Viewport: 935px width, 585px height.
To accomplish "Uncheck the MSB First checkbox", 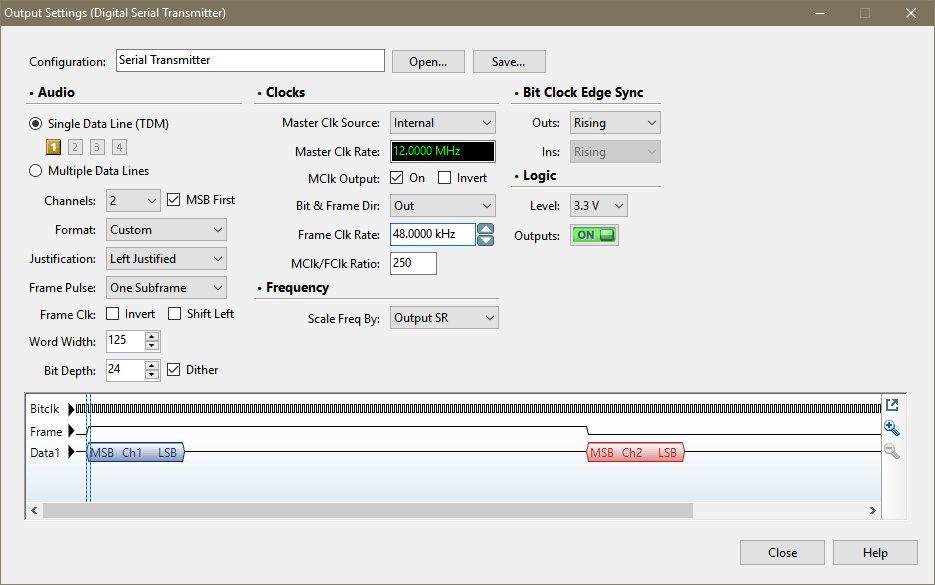I will tap(174, 200).
